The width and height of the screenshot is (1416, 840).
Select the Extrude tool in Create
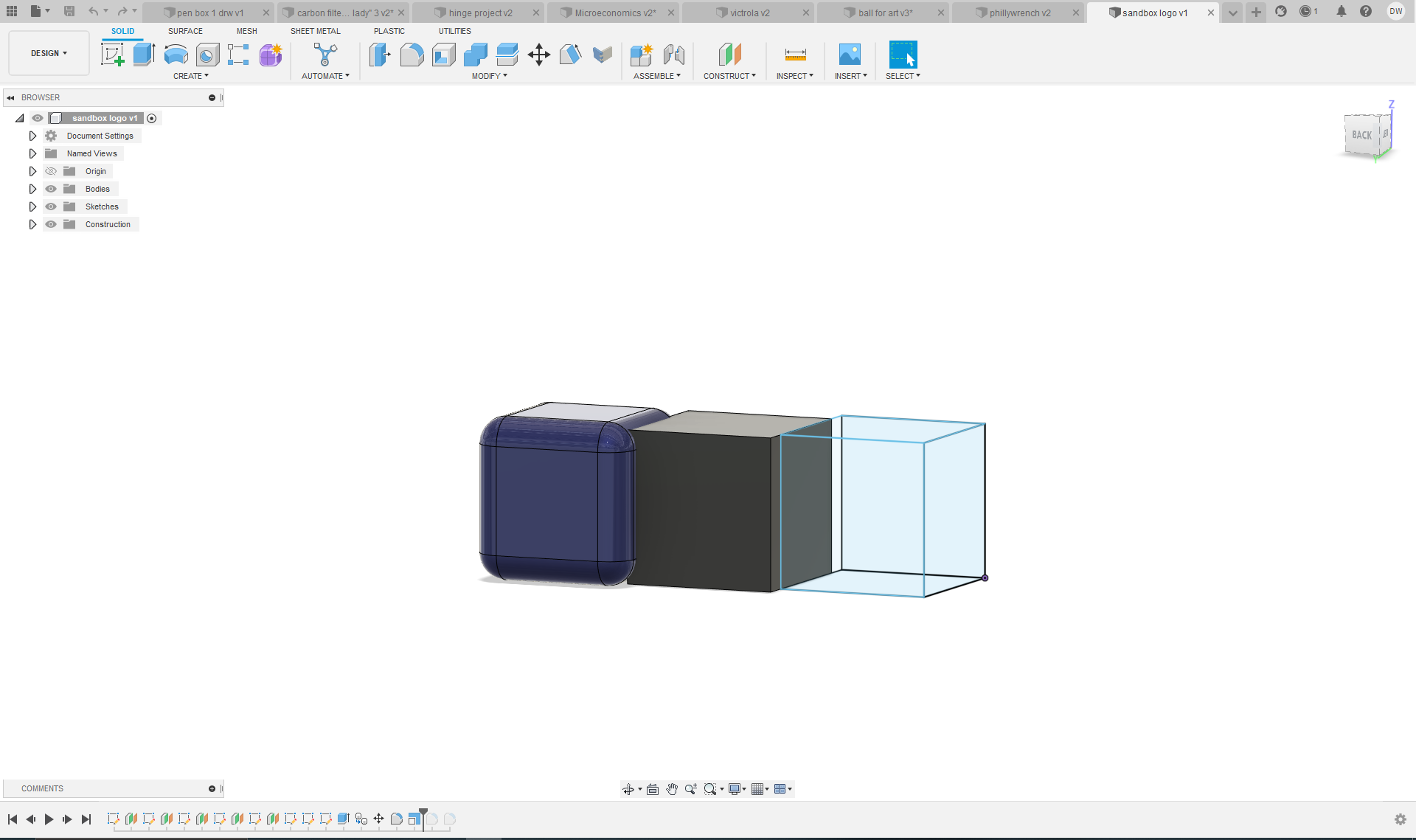[145, 55]
